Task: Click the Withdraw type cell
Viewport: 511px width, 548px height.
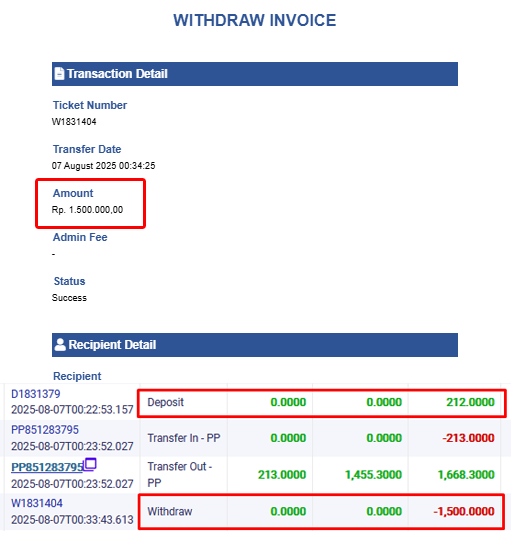Action: pyautogui.click(x=183, y=512)
